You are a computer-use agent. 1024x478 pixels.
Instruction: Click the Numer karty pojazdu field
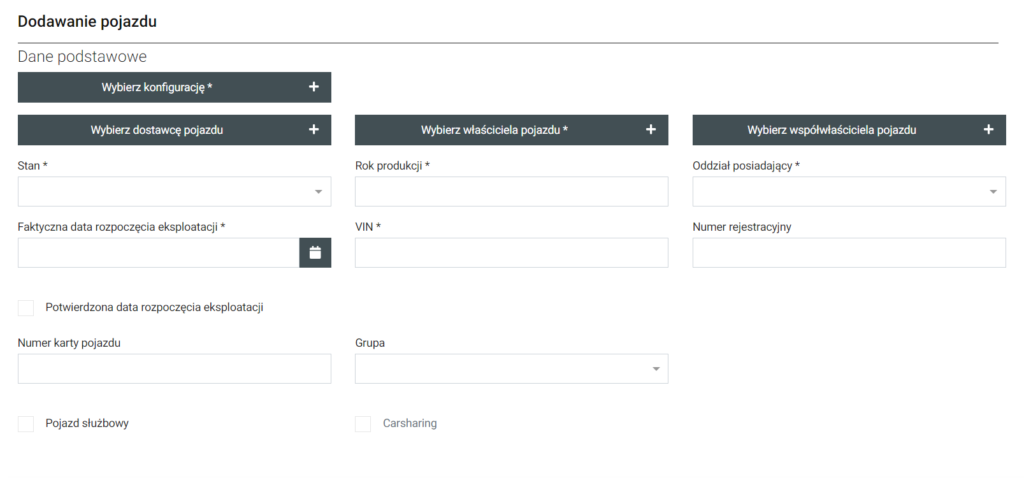click(174, 369)
